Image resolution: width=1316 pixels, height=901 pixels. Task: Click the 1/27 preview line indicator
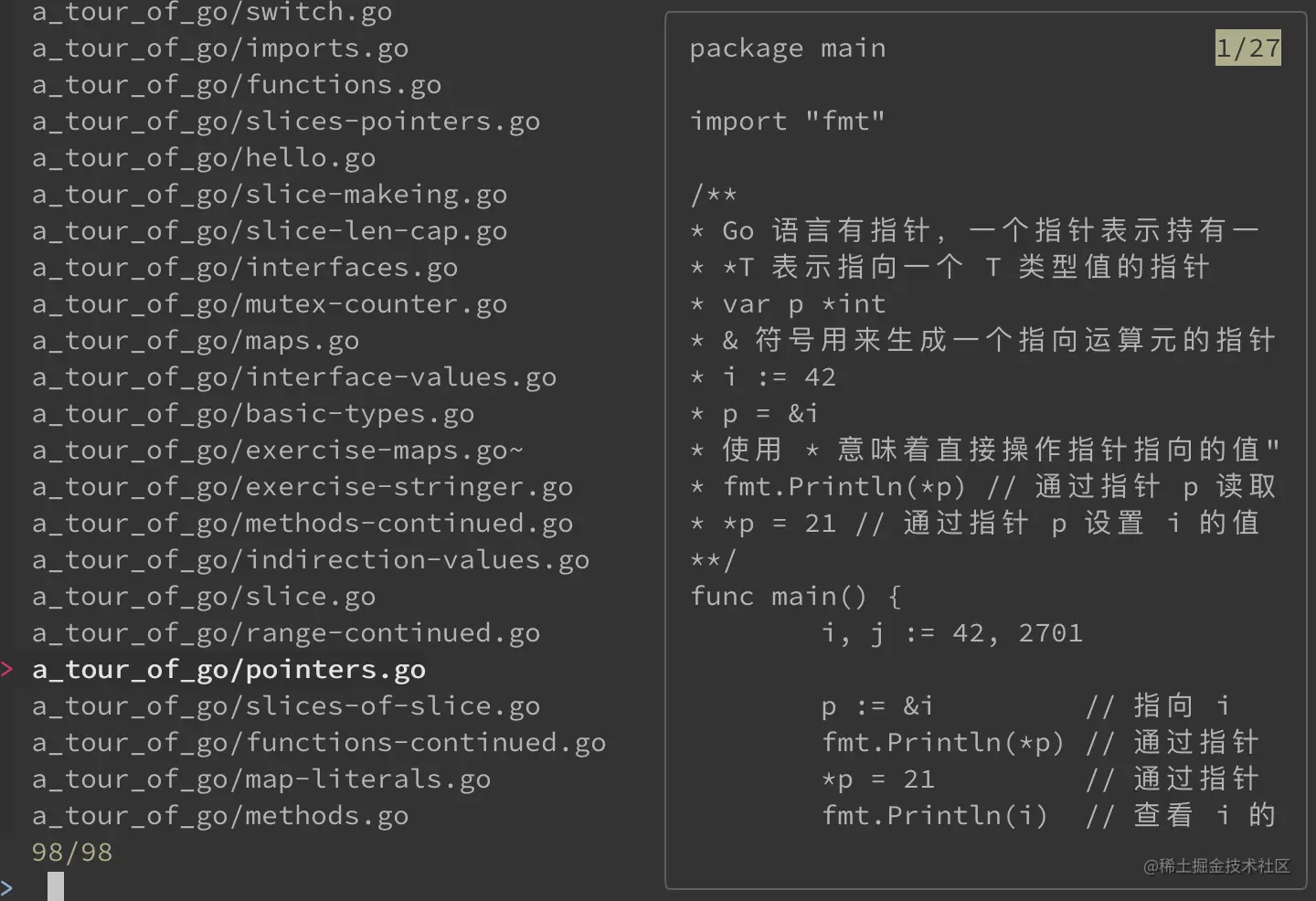(1247, 48)
